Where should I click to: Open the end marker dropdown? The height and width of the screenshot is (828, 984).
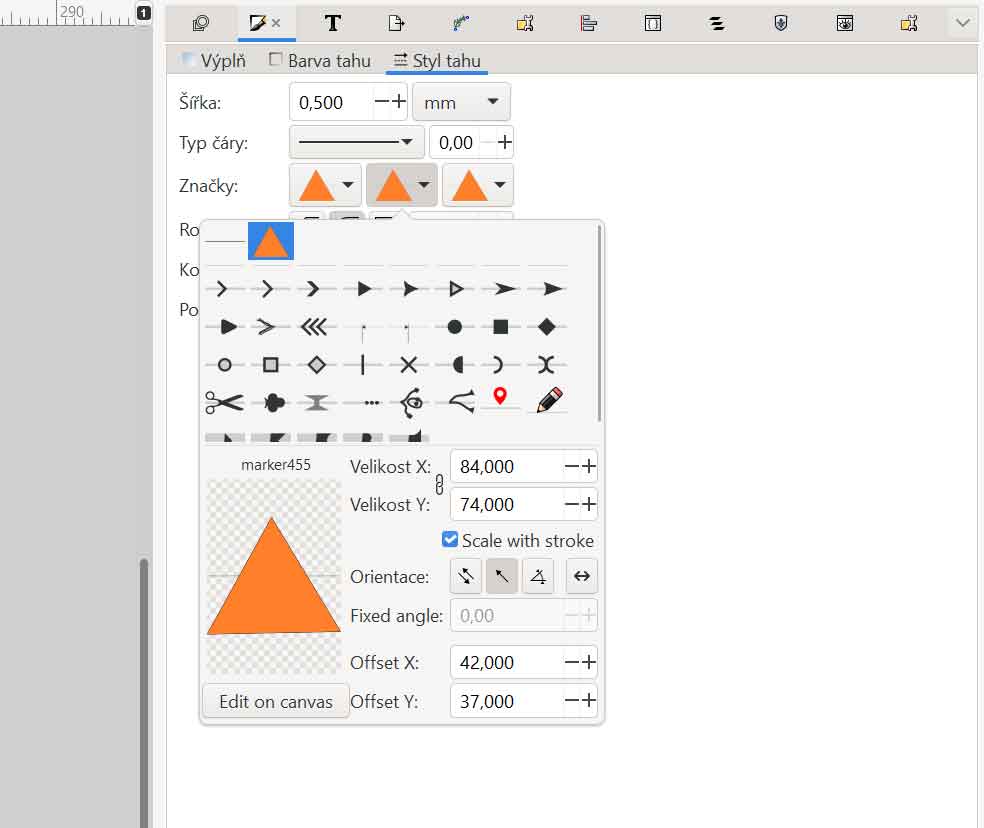point(477,185)
